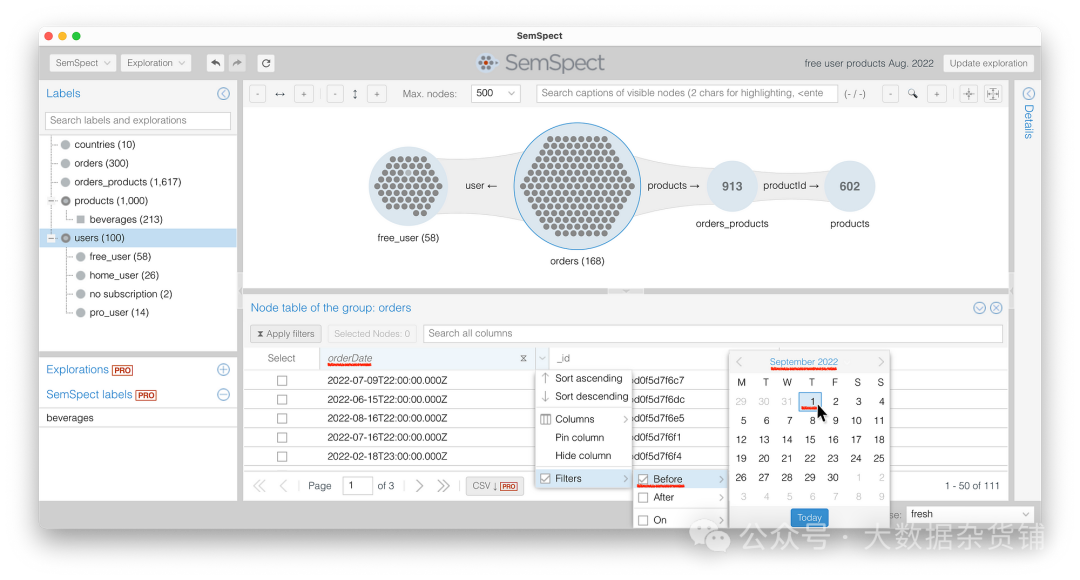Screen dimensions: 1080x580
Task: Click the horizontal spacing double-arrow icon
Action: pos(280,94)
